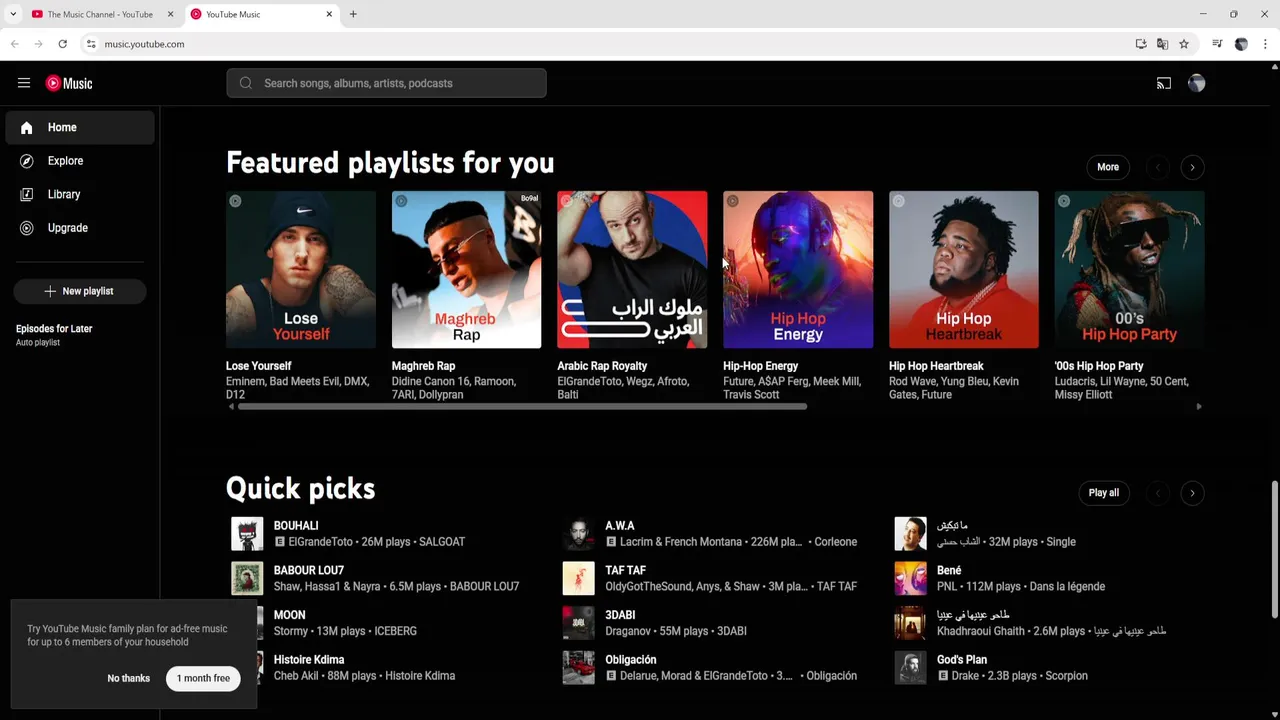Click the horizontal playlist carousel scrollbar
Screen dimensions: 1280x720
[522, 407]
